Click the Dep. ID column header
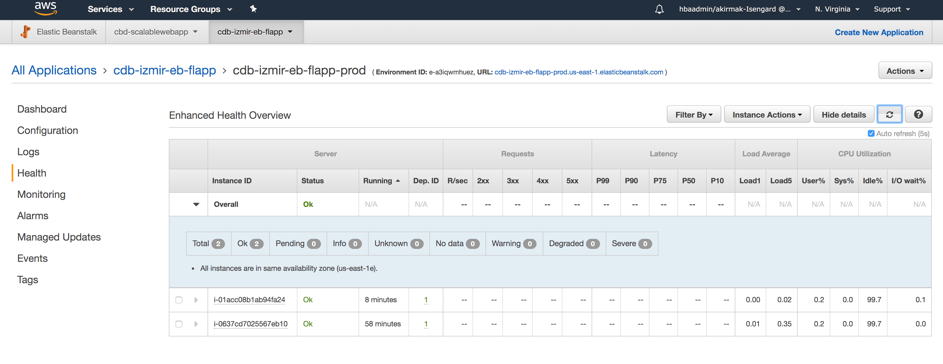Screen dimensions: 943x364 (x=426, y=180)
